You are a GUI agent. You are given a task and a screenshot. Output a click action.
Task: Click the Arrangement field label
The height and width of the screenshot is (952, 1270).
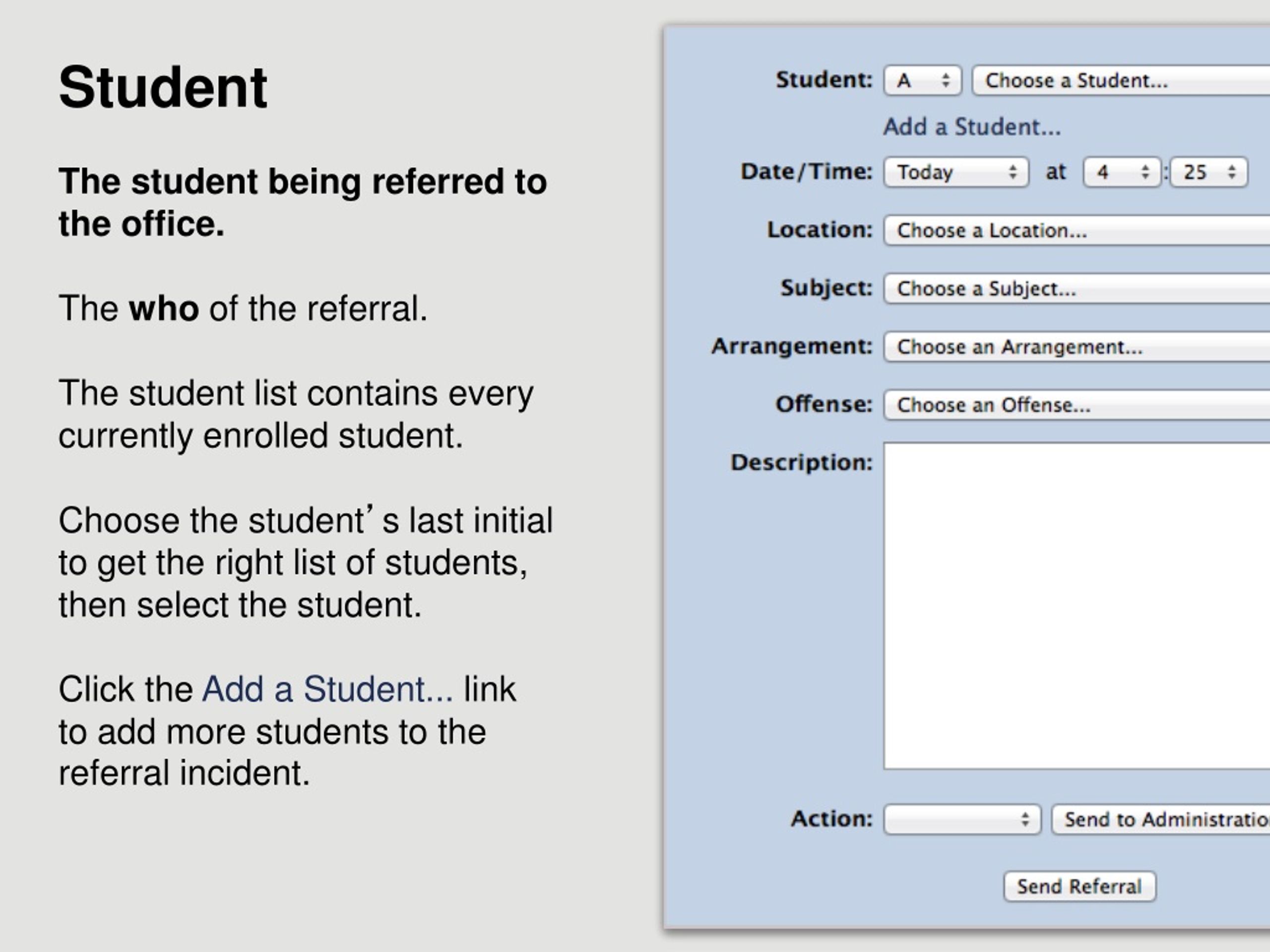click(792, 346)
